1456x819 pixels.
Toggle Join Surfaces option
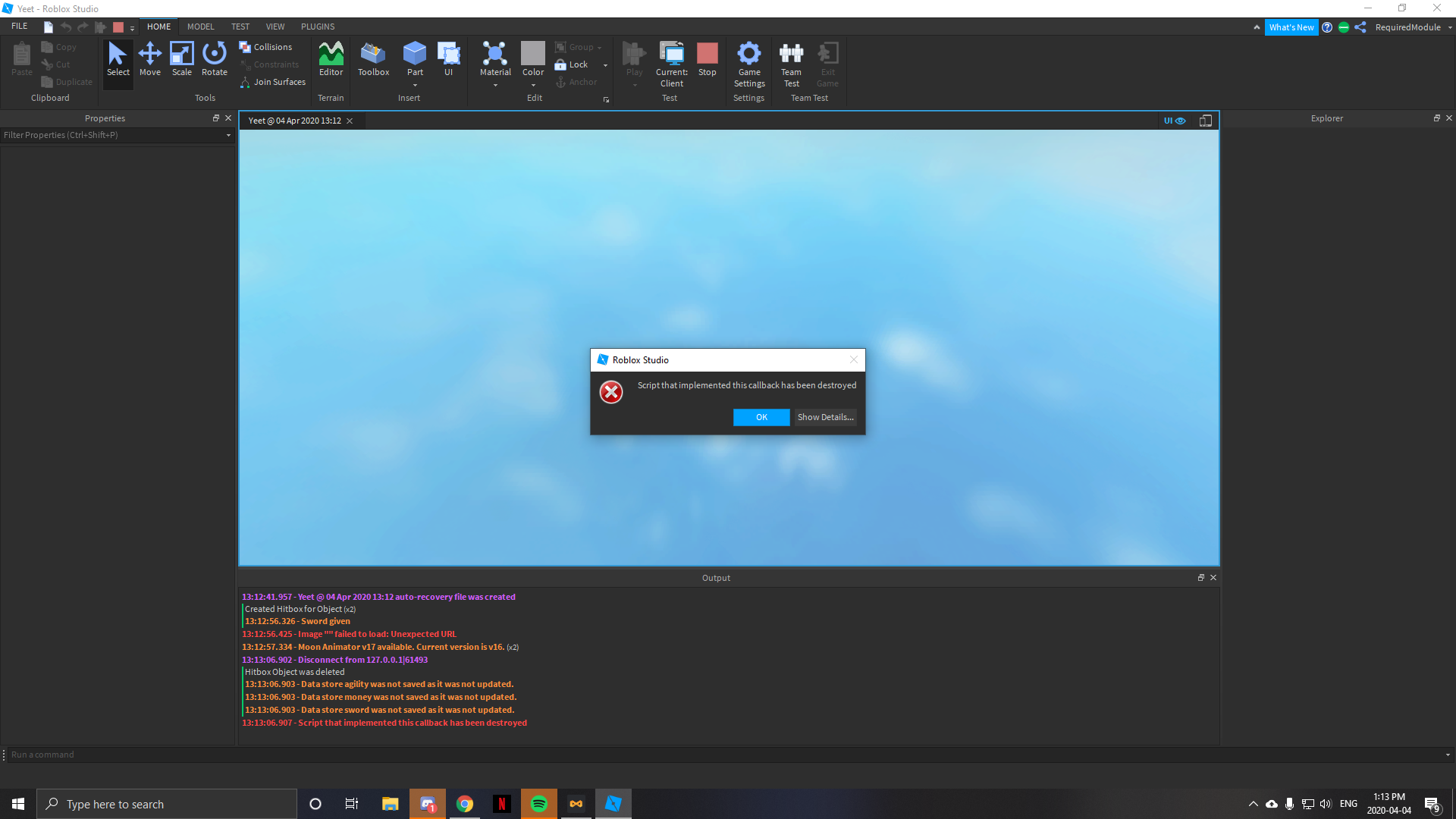coord(272,82)
